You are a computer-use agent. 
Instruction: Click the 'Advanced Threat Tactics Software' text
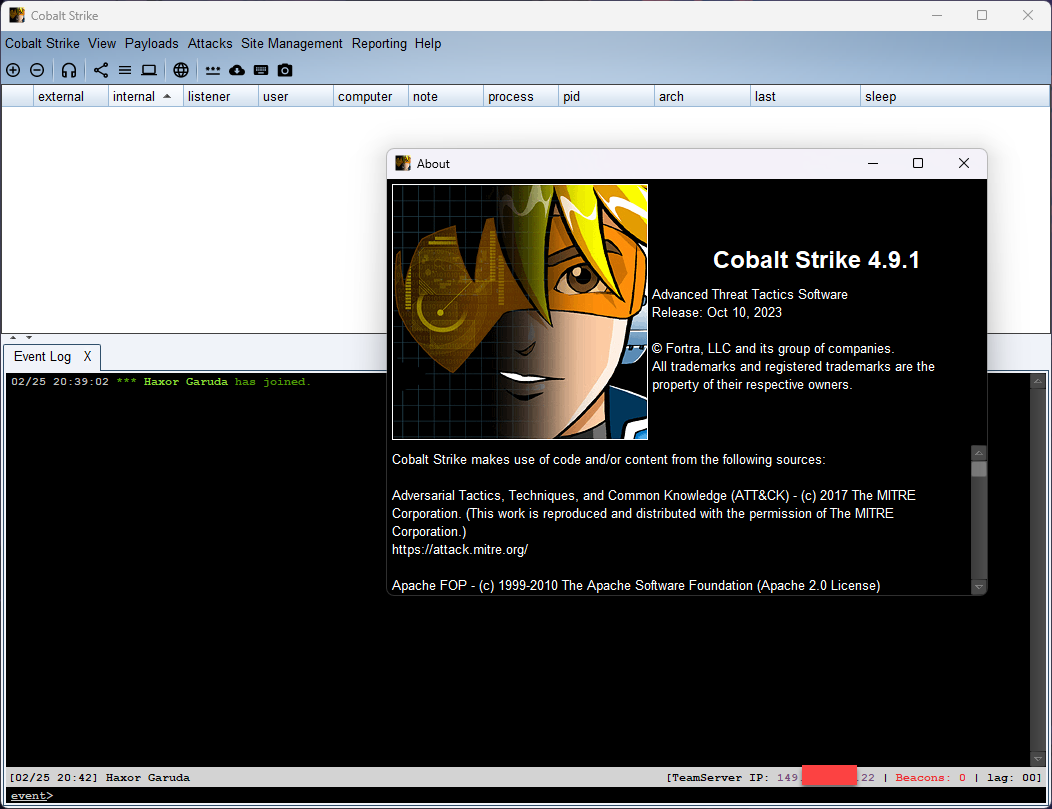tap(749, 294)
